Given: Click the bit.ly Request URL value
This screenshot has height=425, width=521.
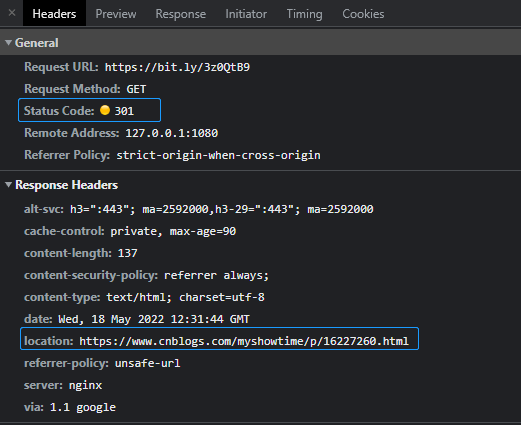Looking at the screenshot, I should click(x=177, y=67).
